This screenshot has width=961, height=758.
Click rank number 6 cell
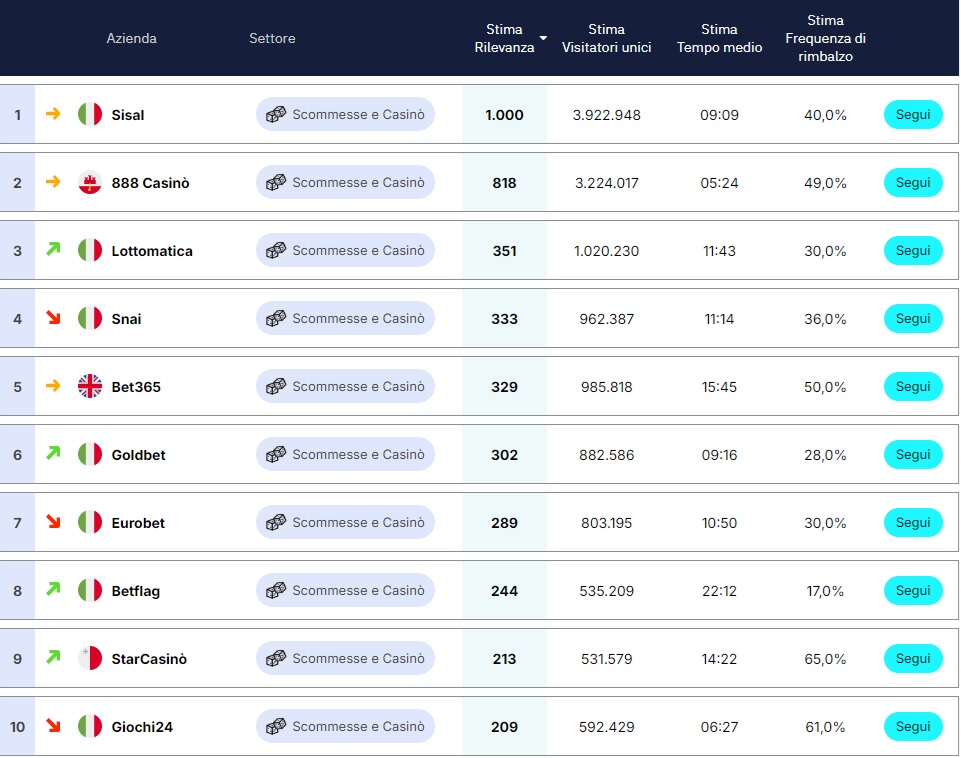pos(17,455)
